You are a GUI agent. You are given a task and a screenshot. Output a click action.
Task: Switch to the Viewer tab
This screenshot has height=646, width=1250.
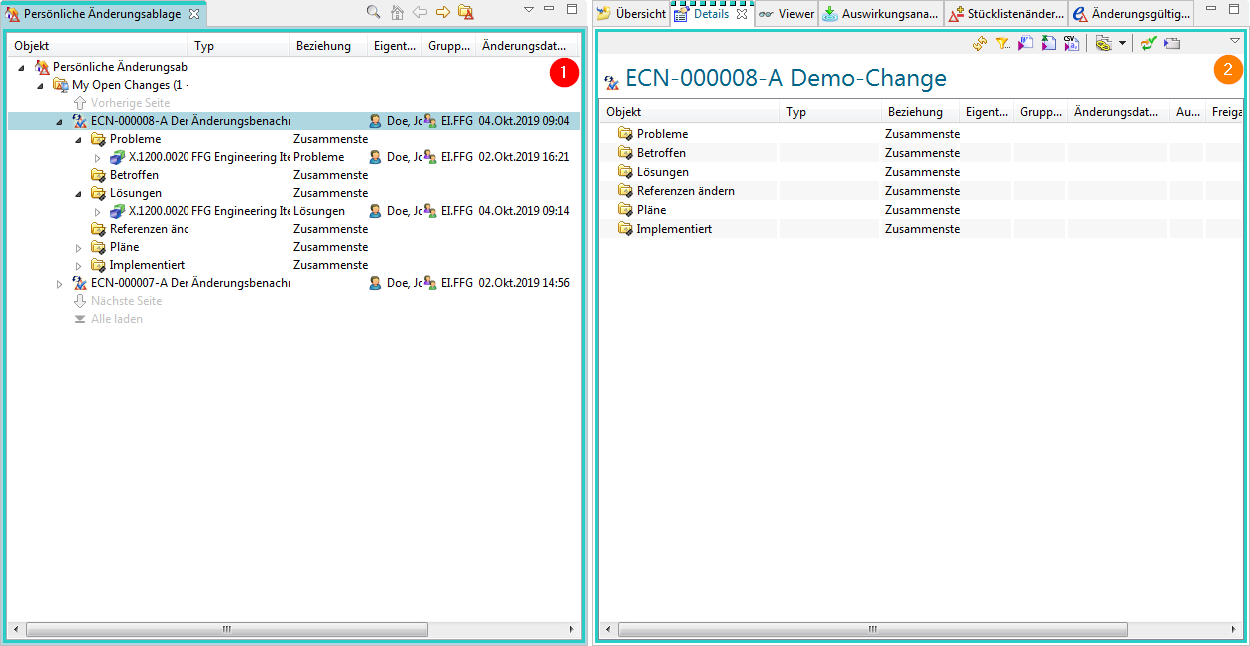(786, 14)
